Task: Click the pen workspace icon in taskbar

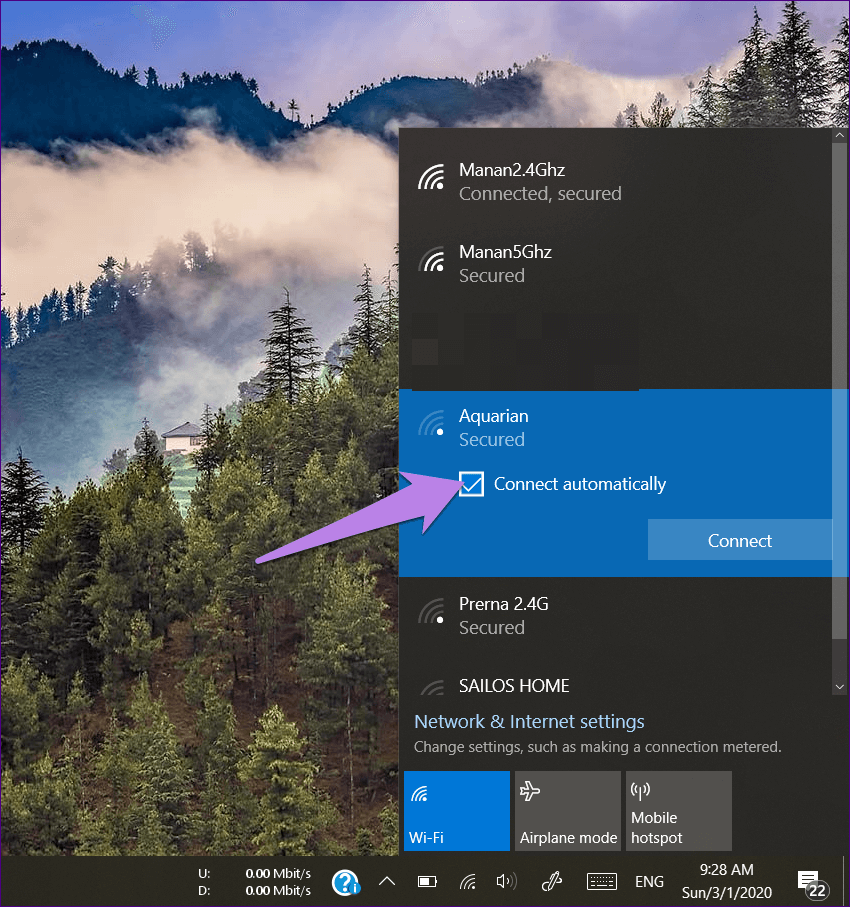Action: [x=551, y=882]
